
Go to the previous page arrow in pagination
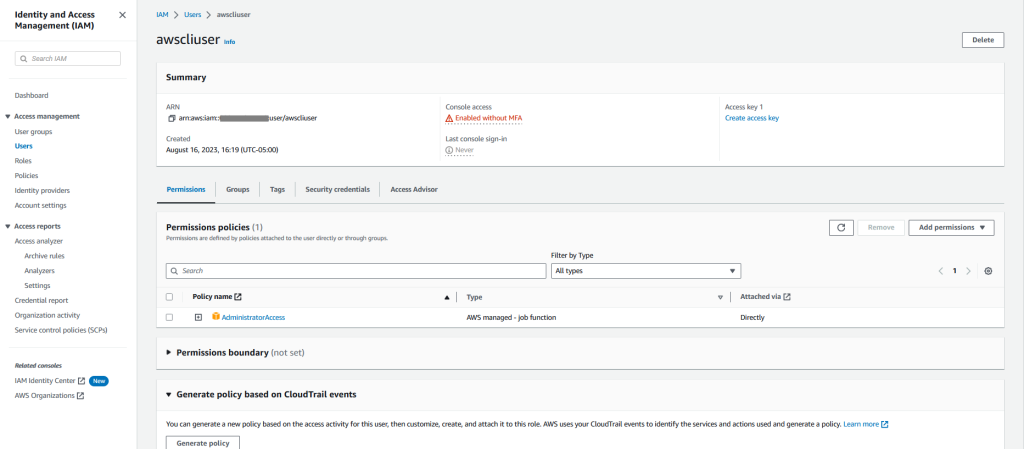coord(940,271)
